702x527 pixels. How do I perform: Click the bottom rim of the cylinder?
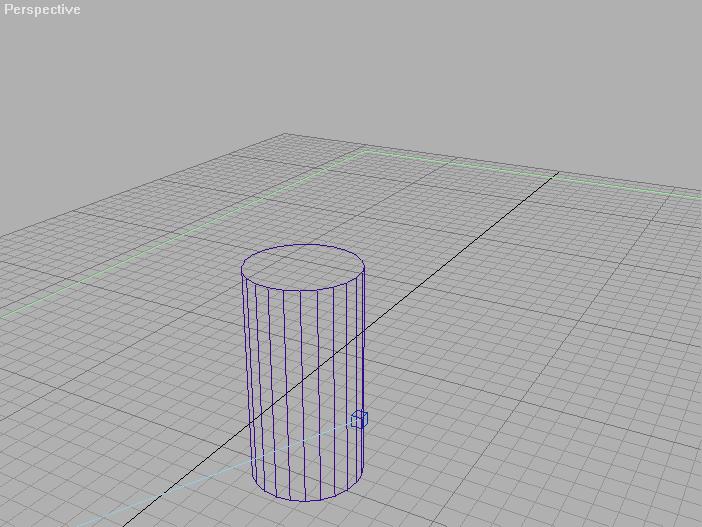coord(305,499)
